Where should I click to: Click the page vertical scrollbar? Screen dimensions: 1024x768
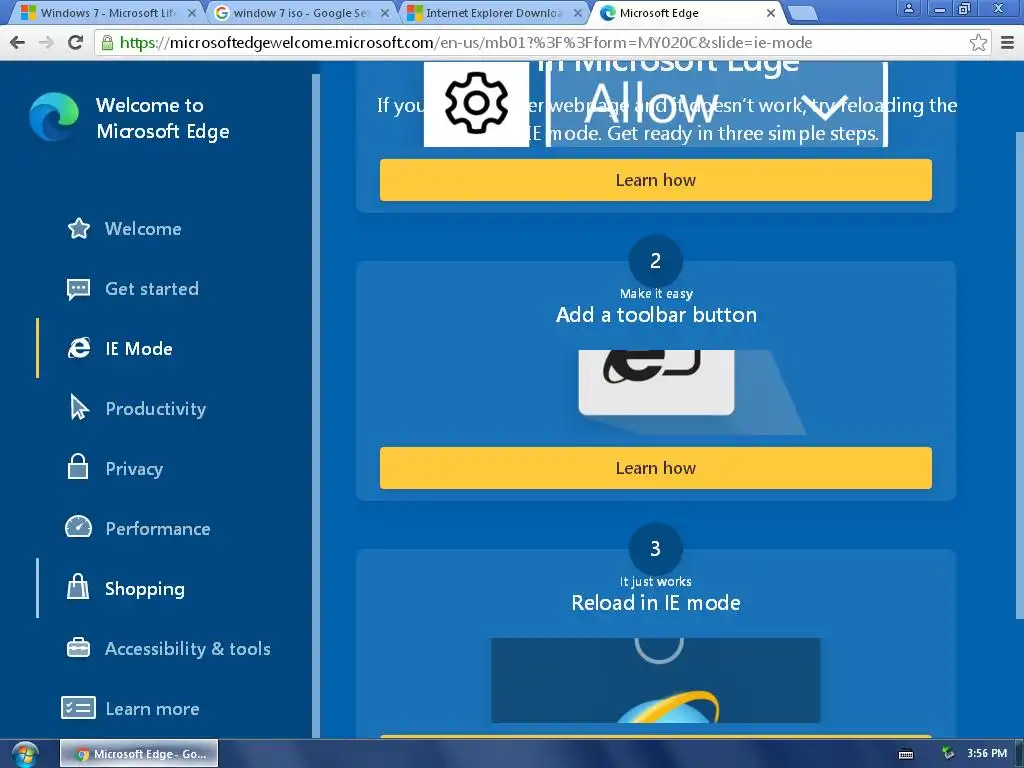(x=1019, y=375)
